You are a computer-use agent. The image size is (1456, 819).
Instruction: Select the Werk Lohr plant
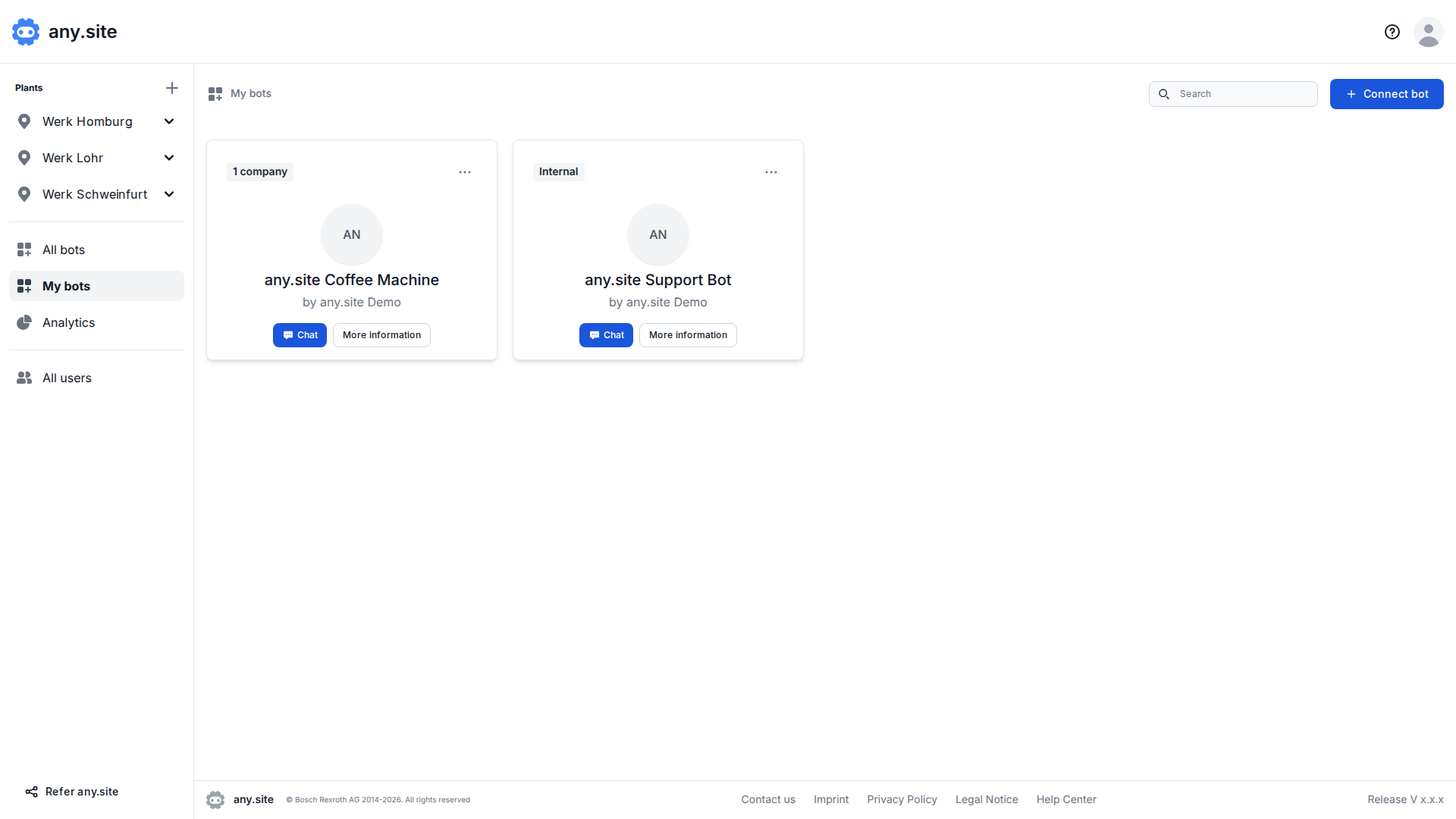pos(73,158)
